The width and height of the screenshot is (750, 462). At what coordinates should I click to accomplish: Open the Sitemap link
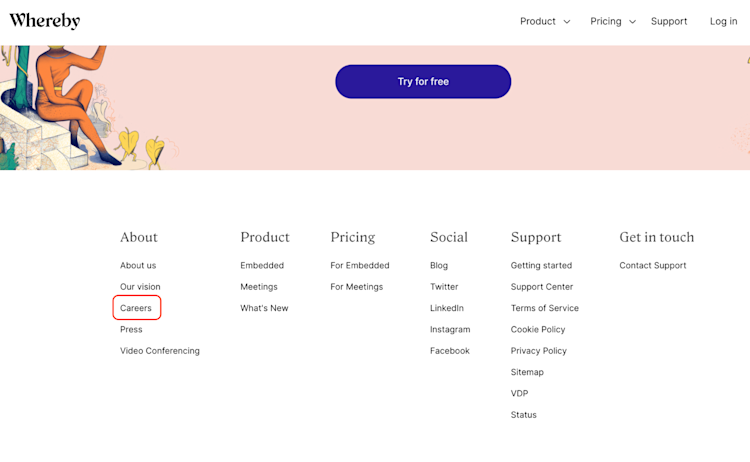click(527, 372)
